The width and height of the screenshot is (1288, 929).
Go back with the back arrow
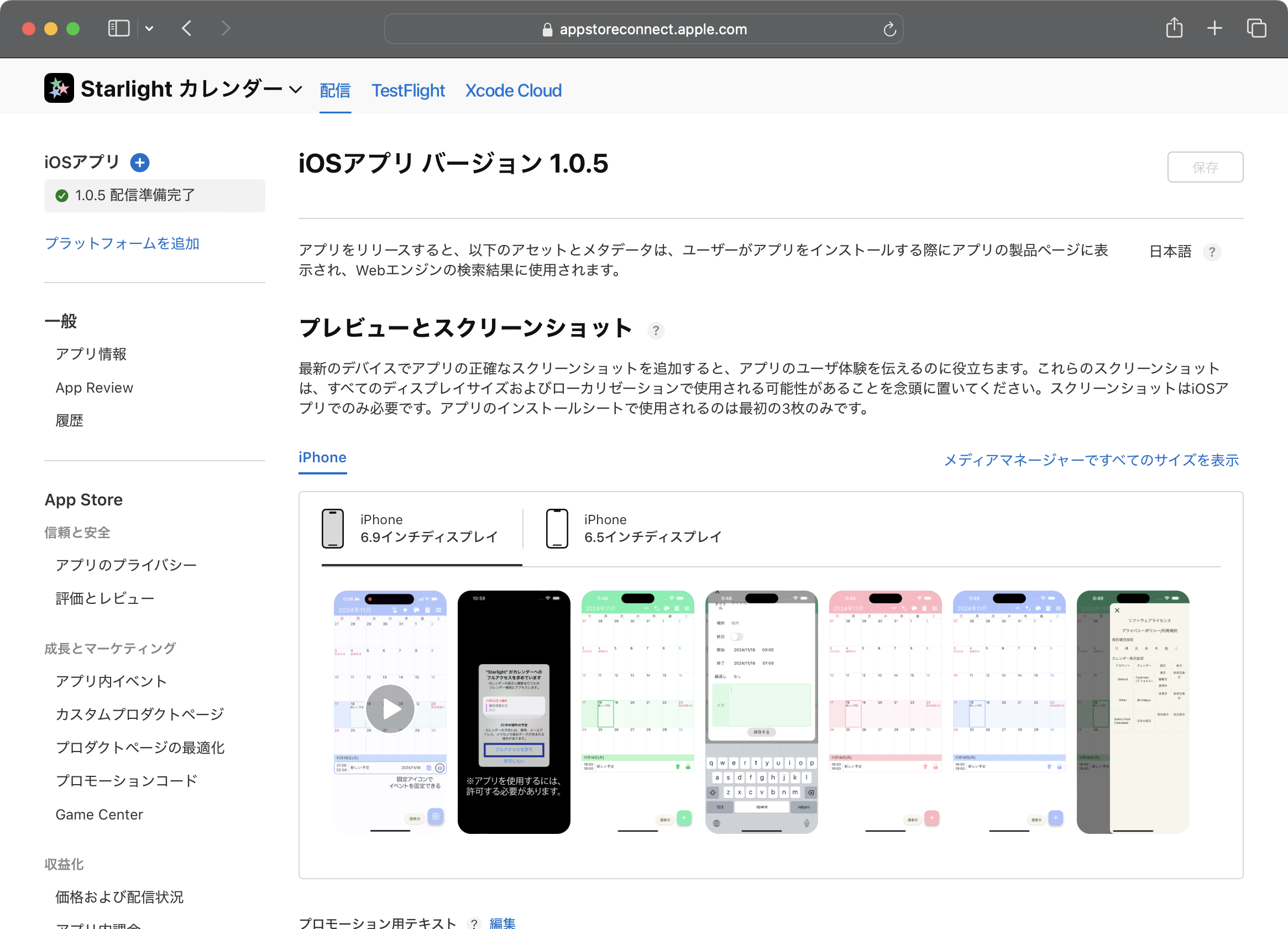click(187, 28)
